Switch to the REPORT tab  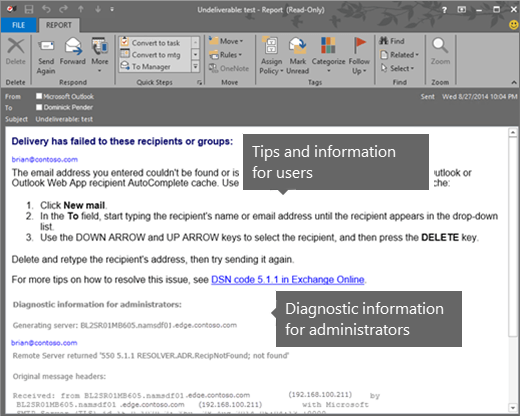[59, 25]
